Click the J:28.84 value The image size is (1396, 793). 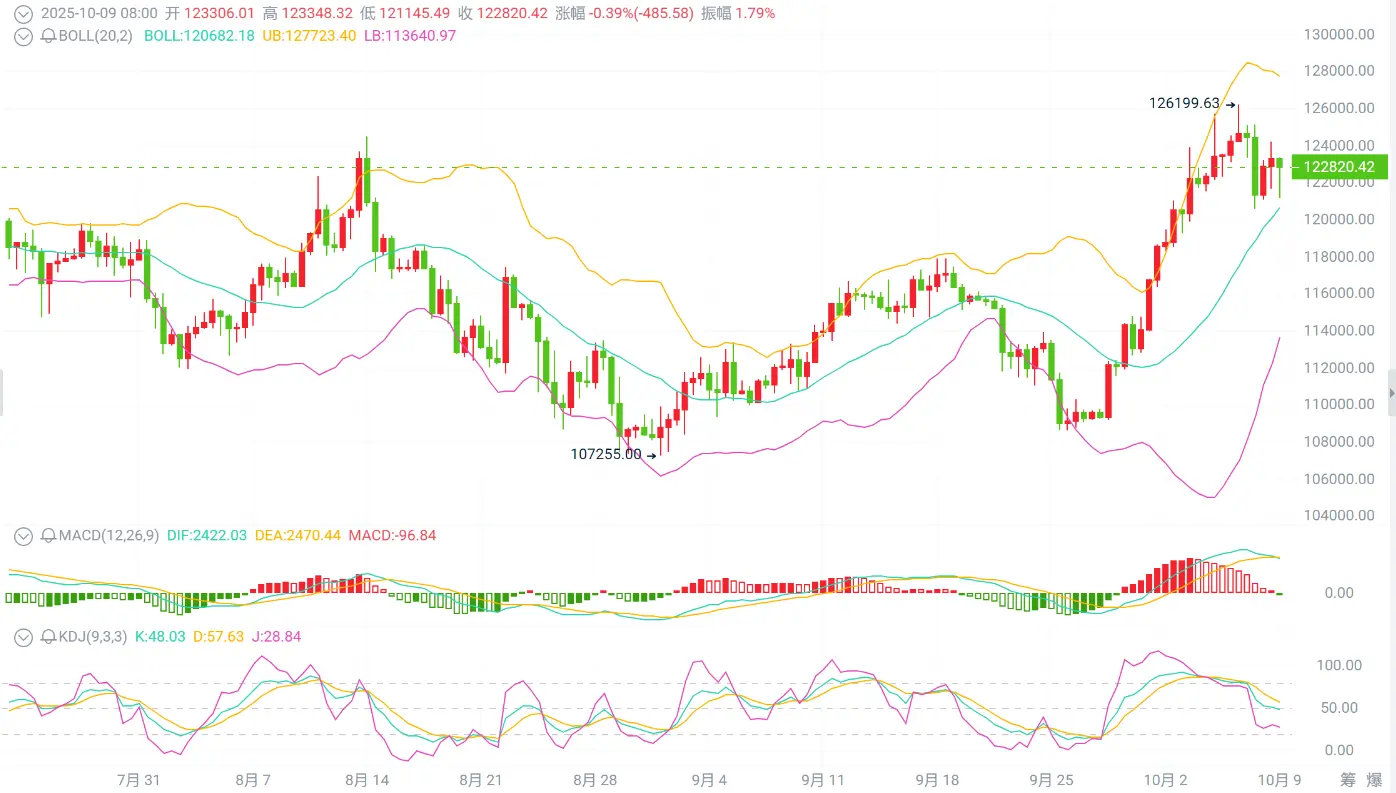coord(276,636)
